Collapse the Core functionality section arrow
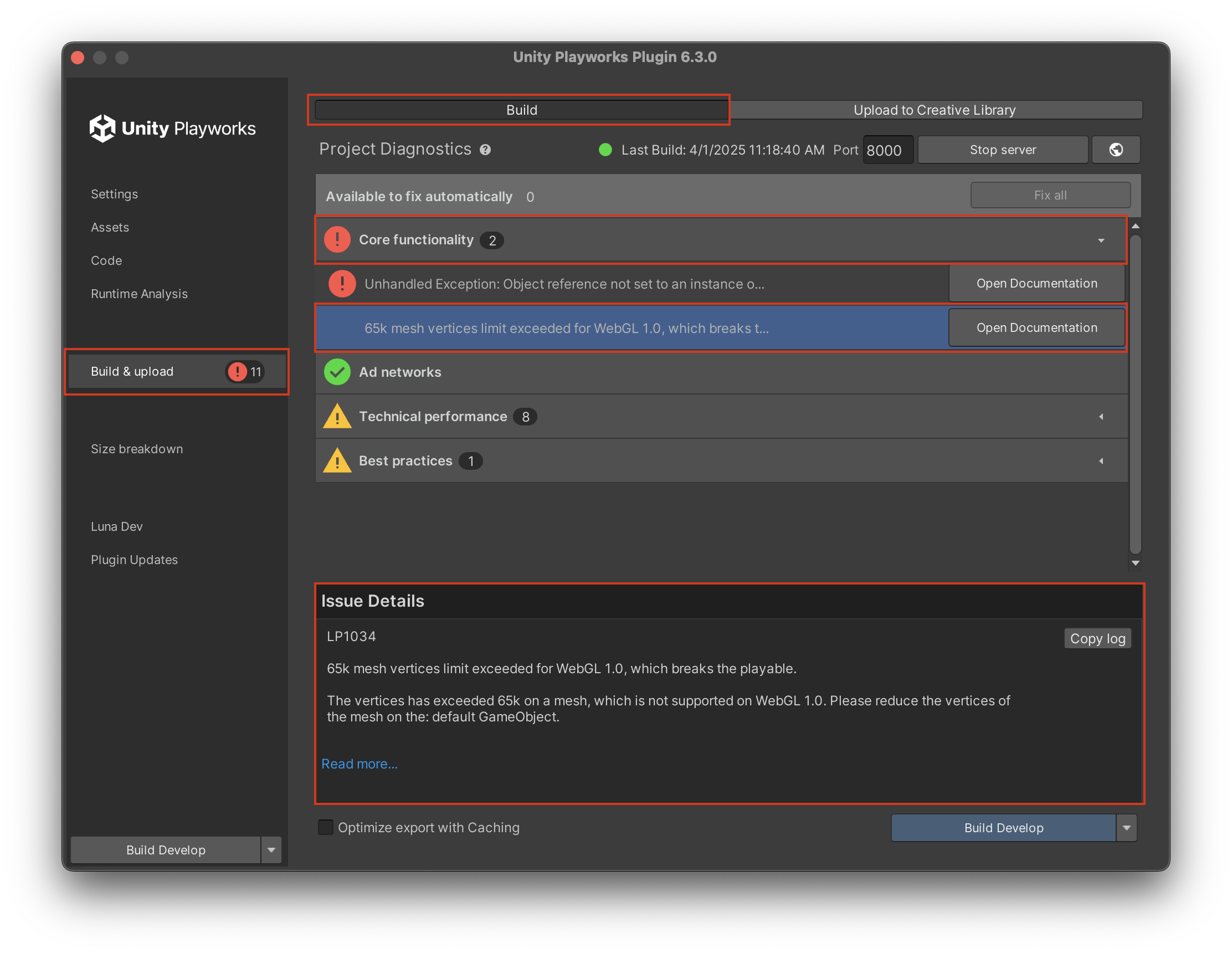Screen dimensions: 1232x953 (x=1101, y=240)
